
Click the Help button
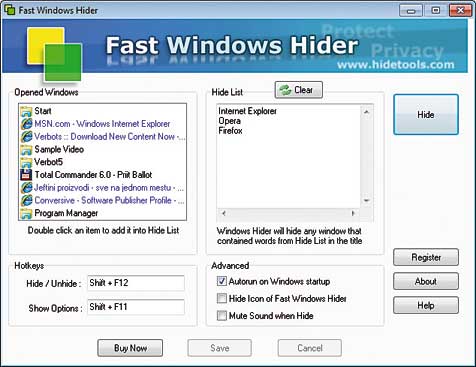(x=426, y=305)
